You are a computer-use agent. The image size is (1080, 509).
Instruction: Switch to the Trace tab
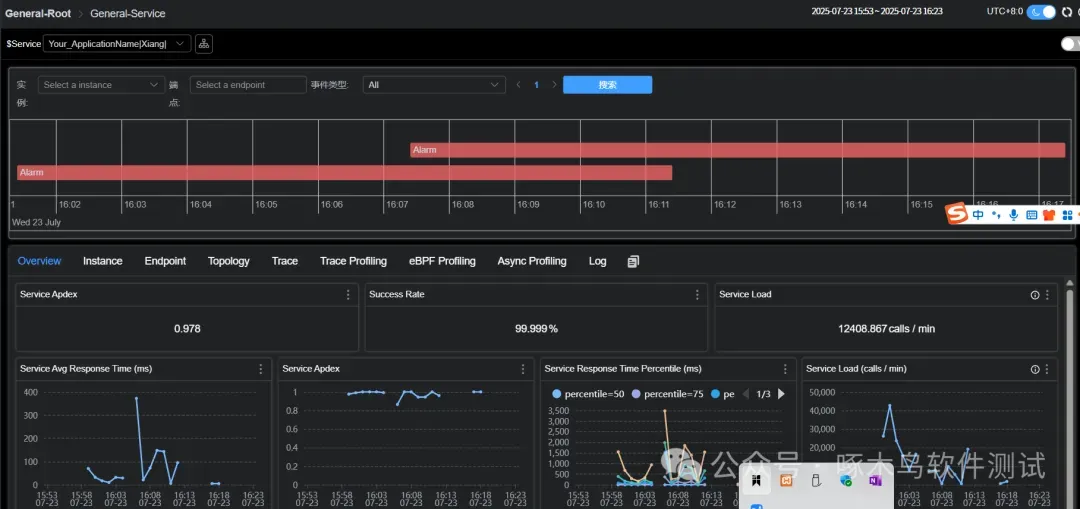coord(284,261)
